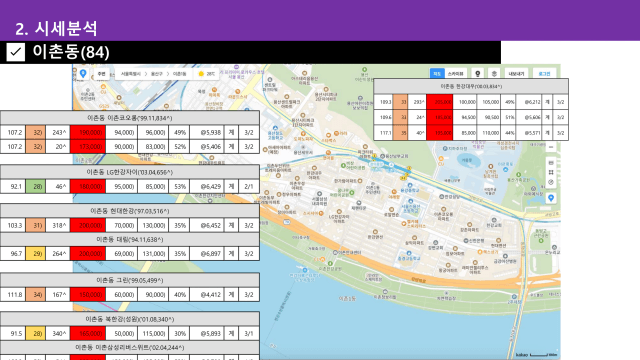Screen dimensions: 640x360
Task: Expand the 용산구 district selector
Action: click(157, 74)
